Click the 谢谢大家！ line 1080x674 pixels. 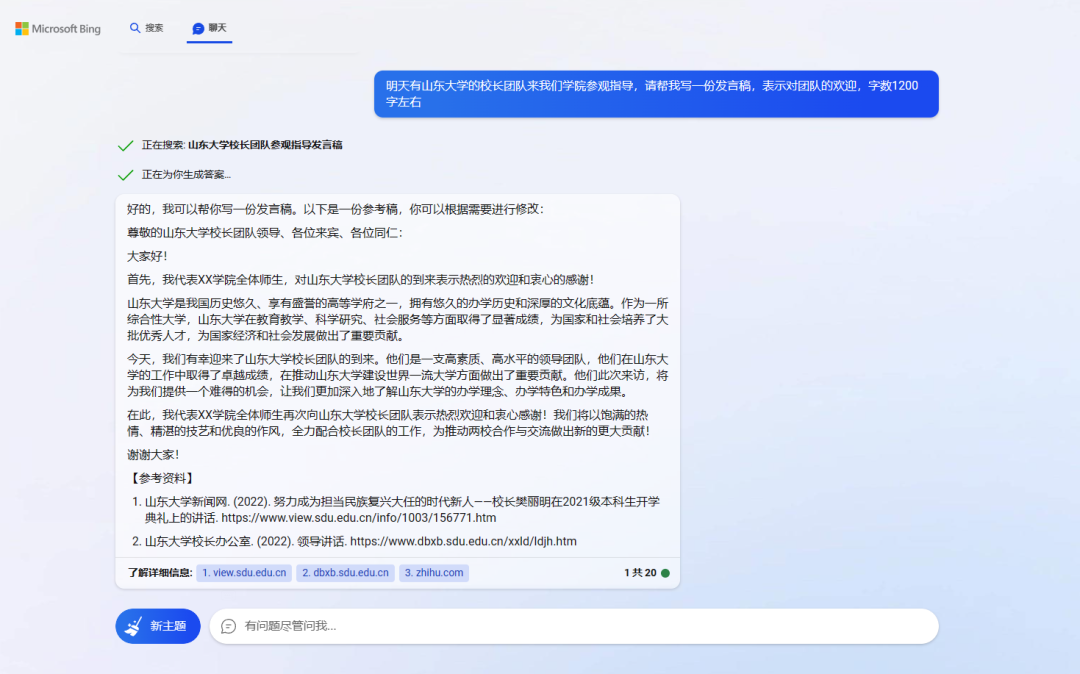click(154, 454)
